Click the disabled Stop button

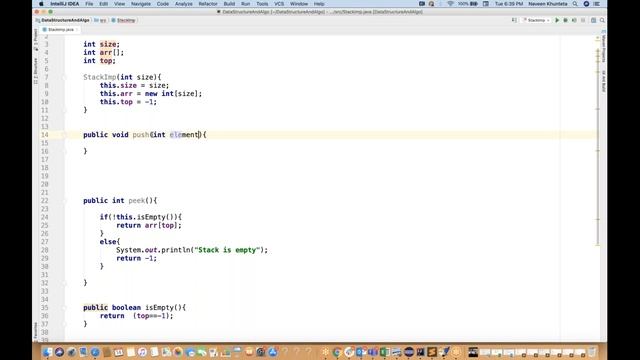583,20
